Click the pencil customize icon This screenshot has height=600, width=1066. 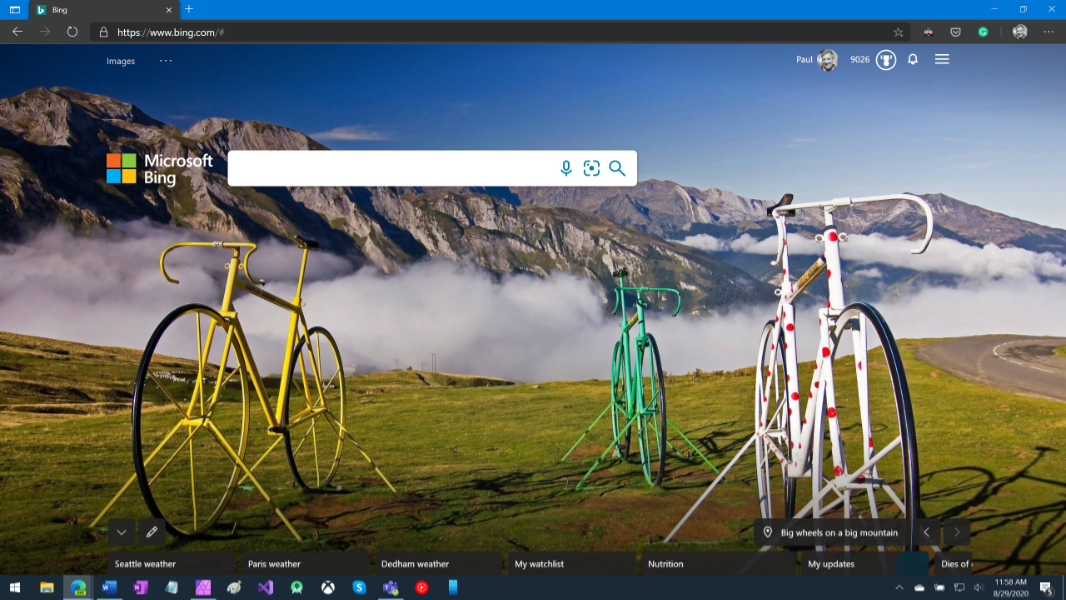pos(152,532)
